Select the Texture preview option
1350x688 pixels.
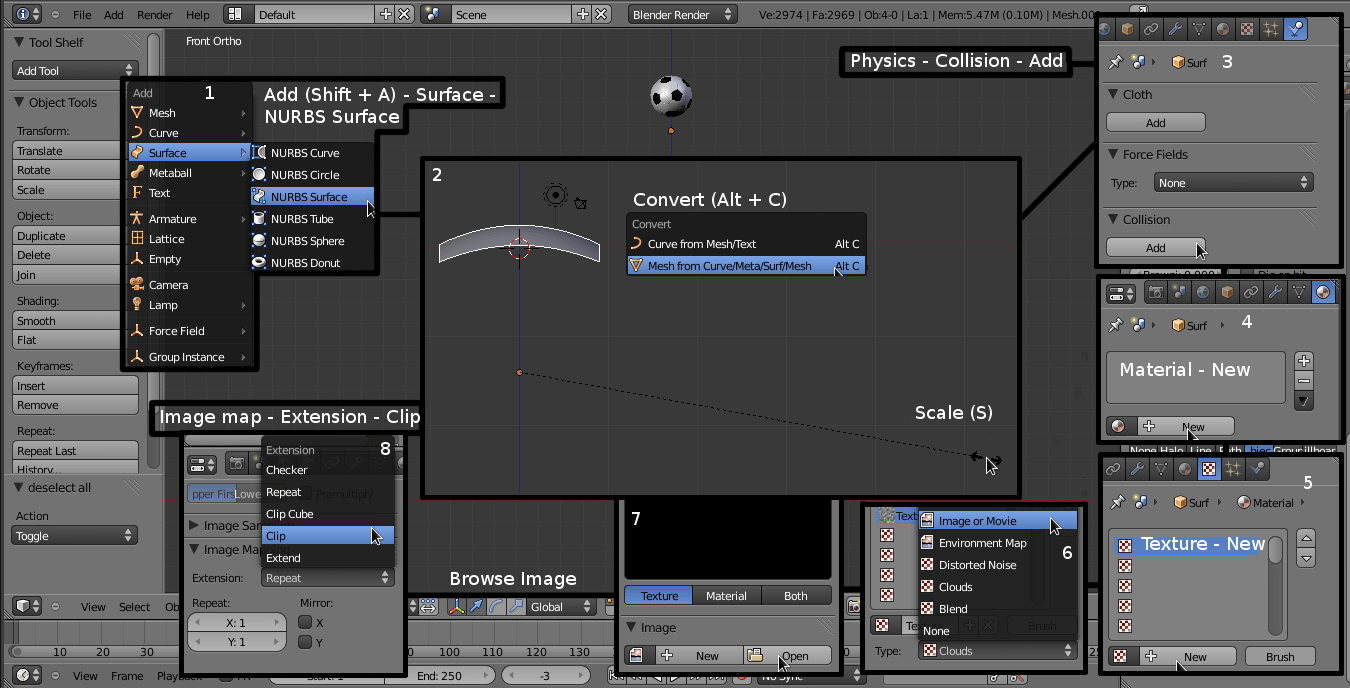pyautogui.click(x=659, y=596)
